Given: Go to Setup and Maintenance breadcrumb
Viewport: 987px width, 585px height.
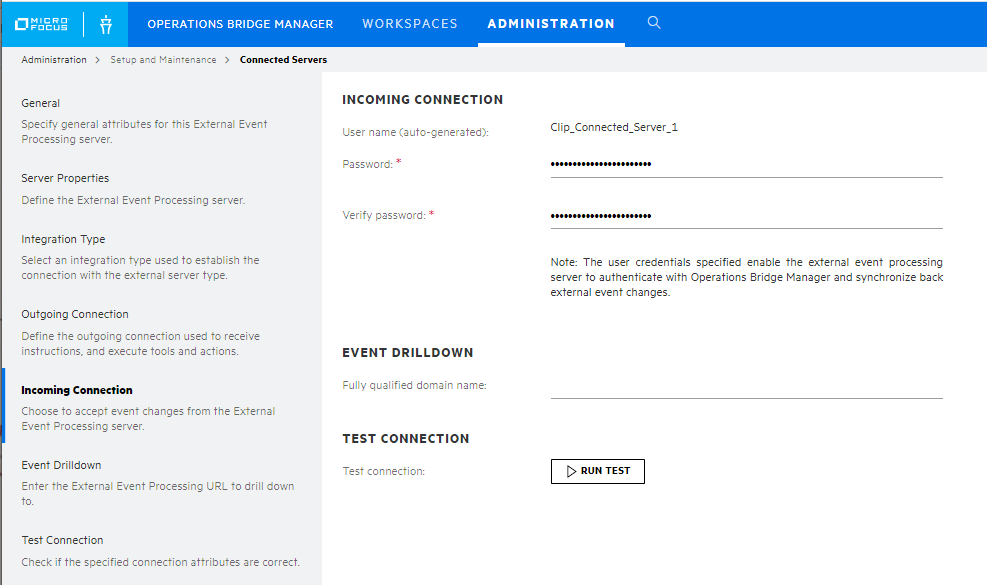Looking at the screenshot, I should [163, 60].
